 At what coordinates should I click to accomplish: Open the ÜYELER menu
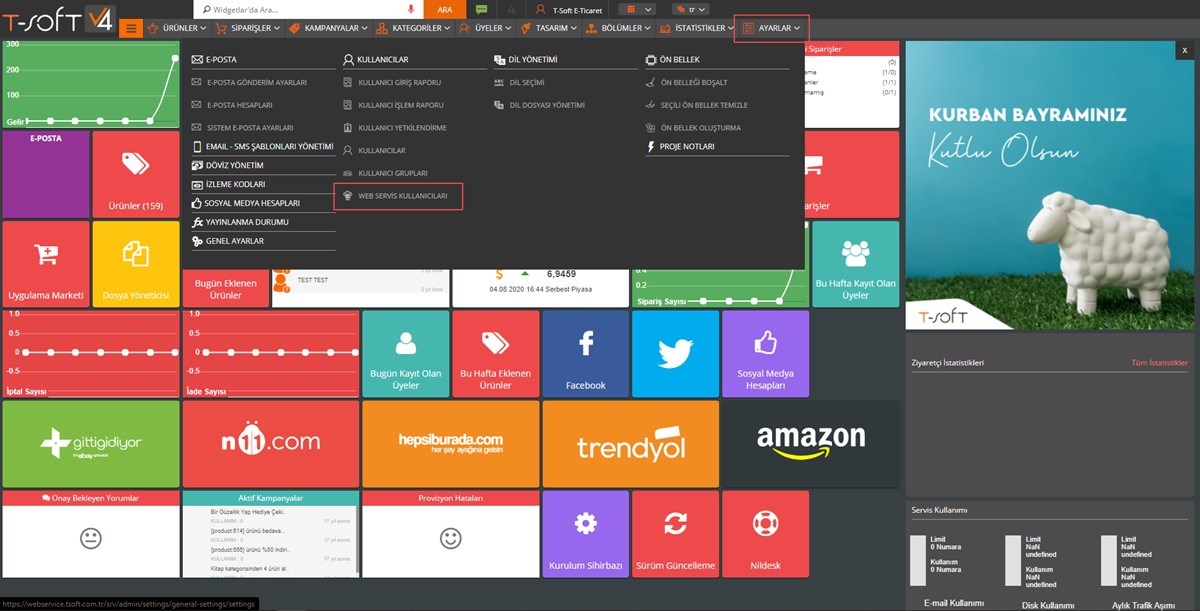point(485,28)
